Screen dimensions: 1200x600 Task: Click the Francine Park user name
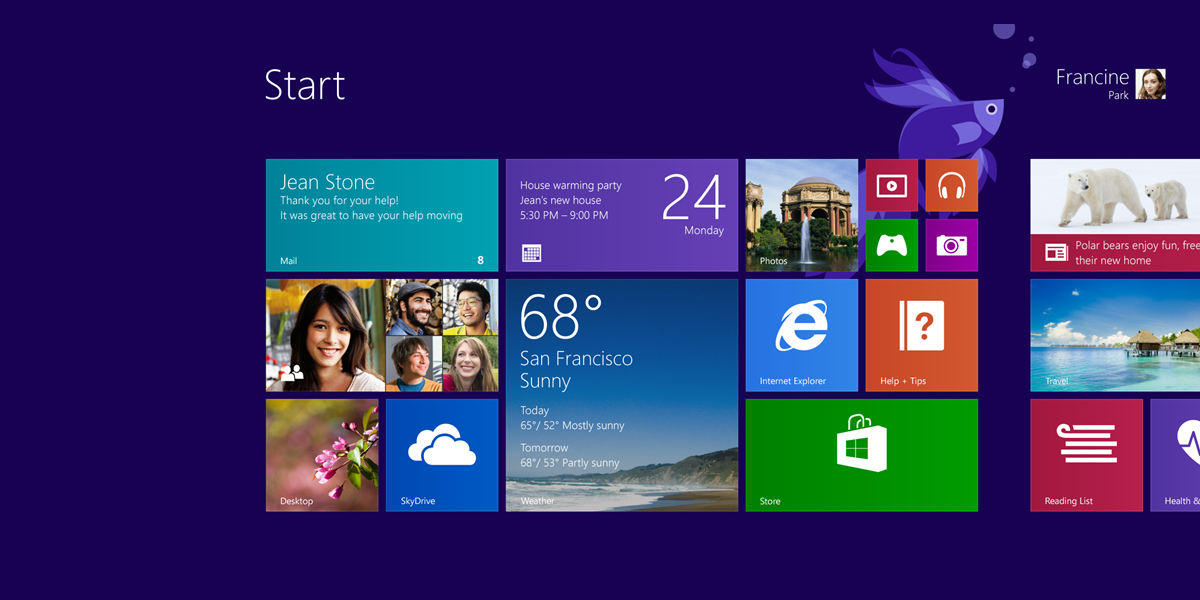(x=1092, y=84)
